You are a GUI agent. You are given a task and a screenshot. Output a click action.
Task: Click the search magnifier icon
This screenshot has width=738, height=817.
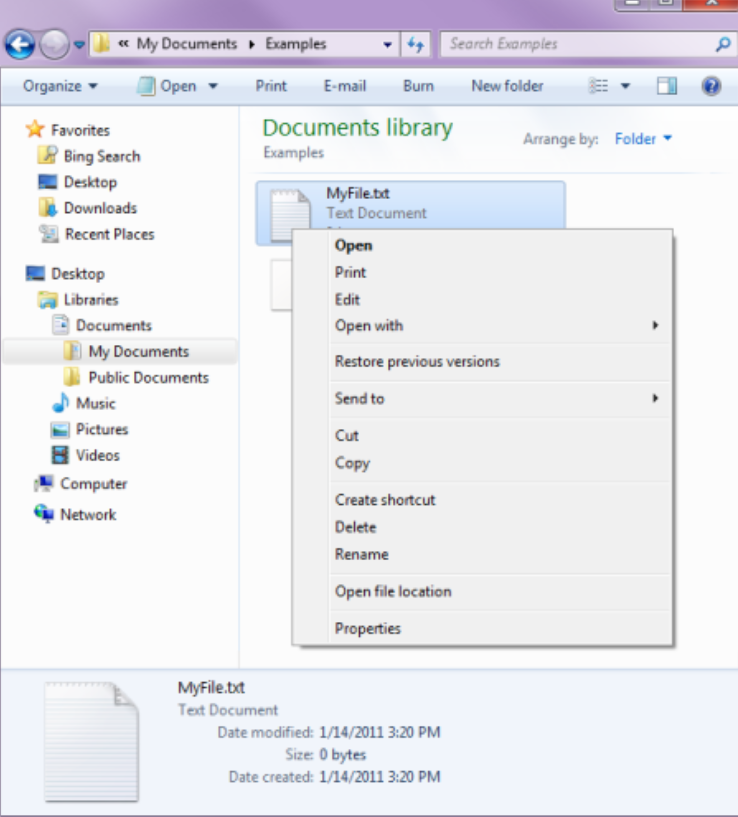tap(722, 44)
